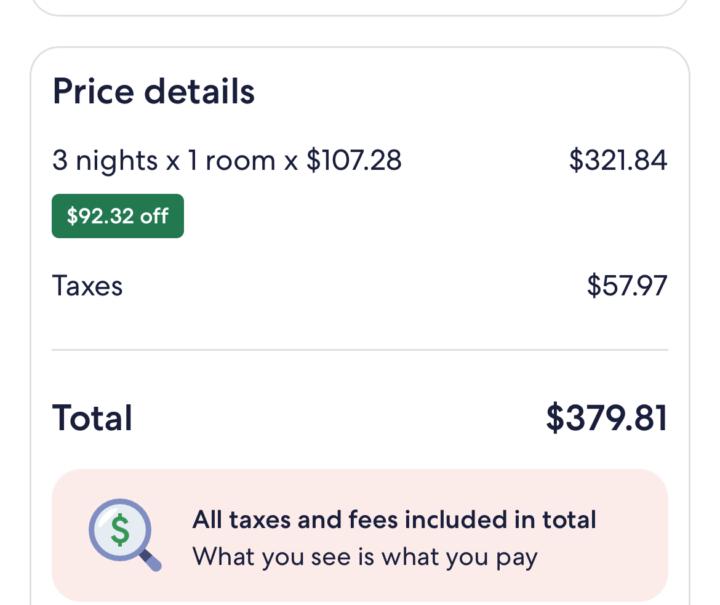This screenshot has height=605, width=720.
Task: Click the word off in discount badge
Action: coord(154,216)
